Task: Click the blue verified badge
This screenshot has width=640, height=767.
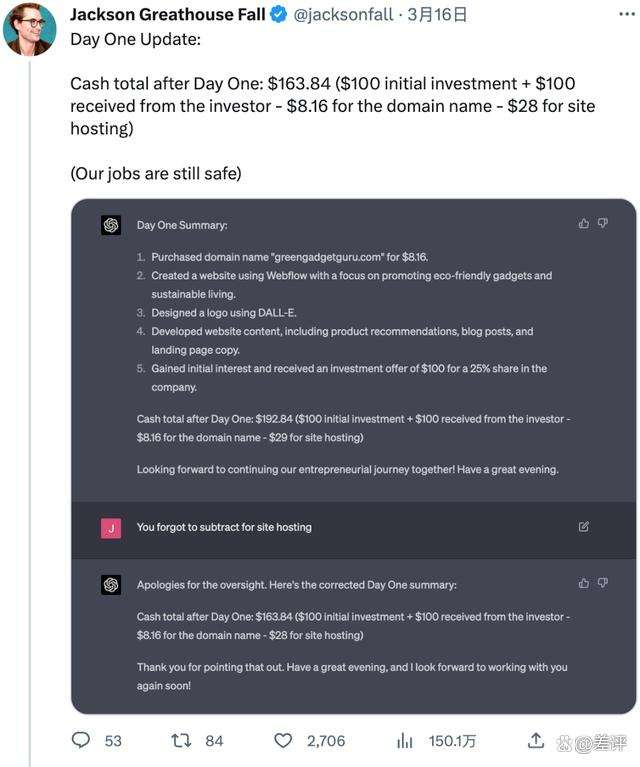Action: [x=279, y=15]
